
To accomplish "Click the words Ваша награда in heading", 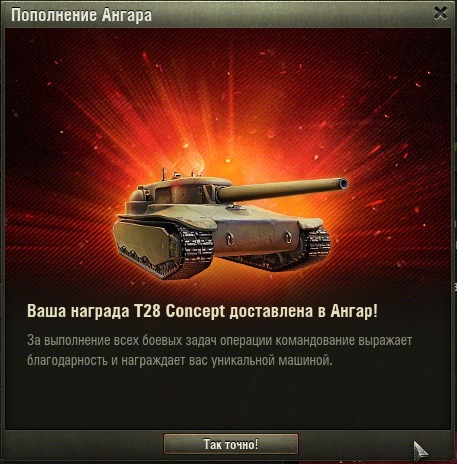I will 78,311.
